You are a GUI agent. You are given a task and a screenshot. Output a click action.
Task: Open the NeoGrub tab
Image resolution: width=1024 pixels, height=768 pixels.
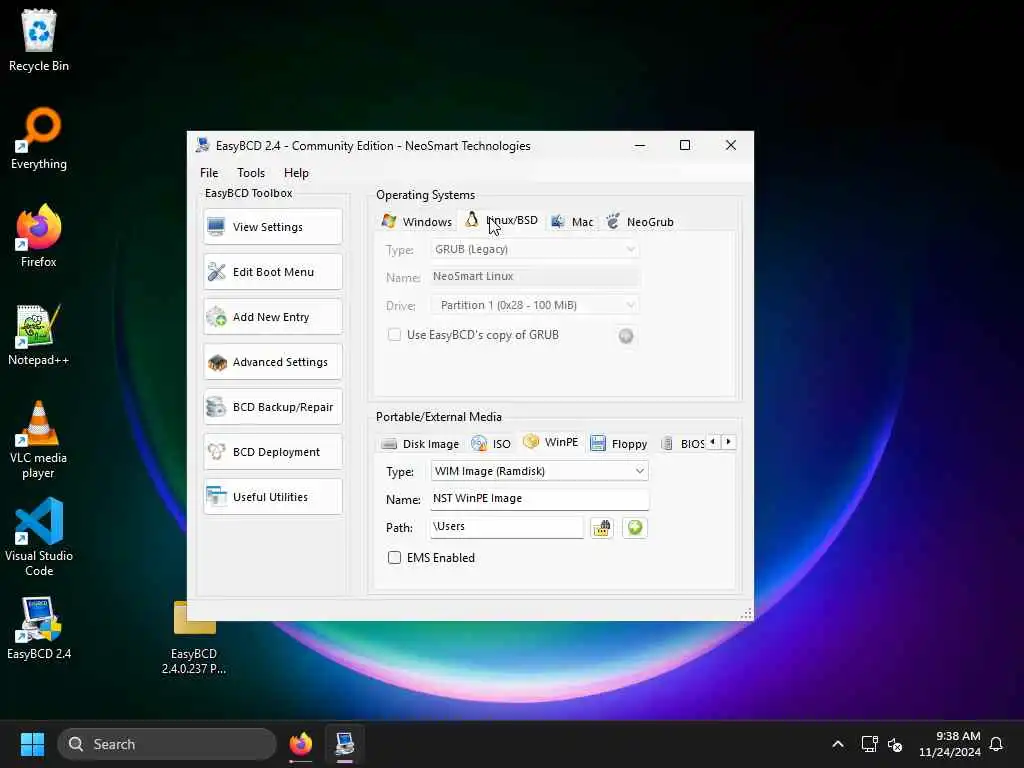click(x=640, y=221)
